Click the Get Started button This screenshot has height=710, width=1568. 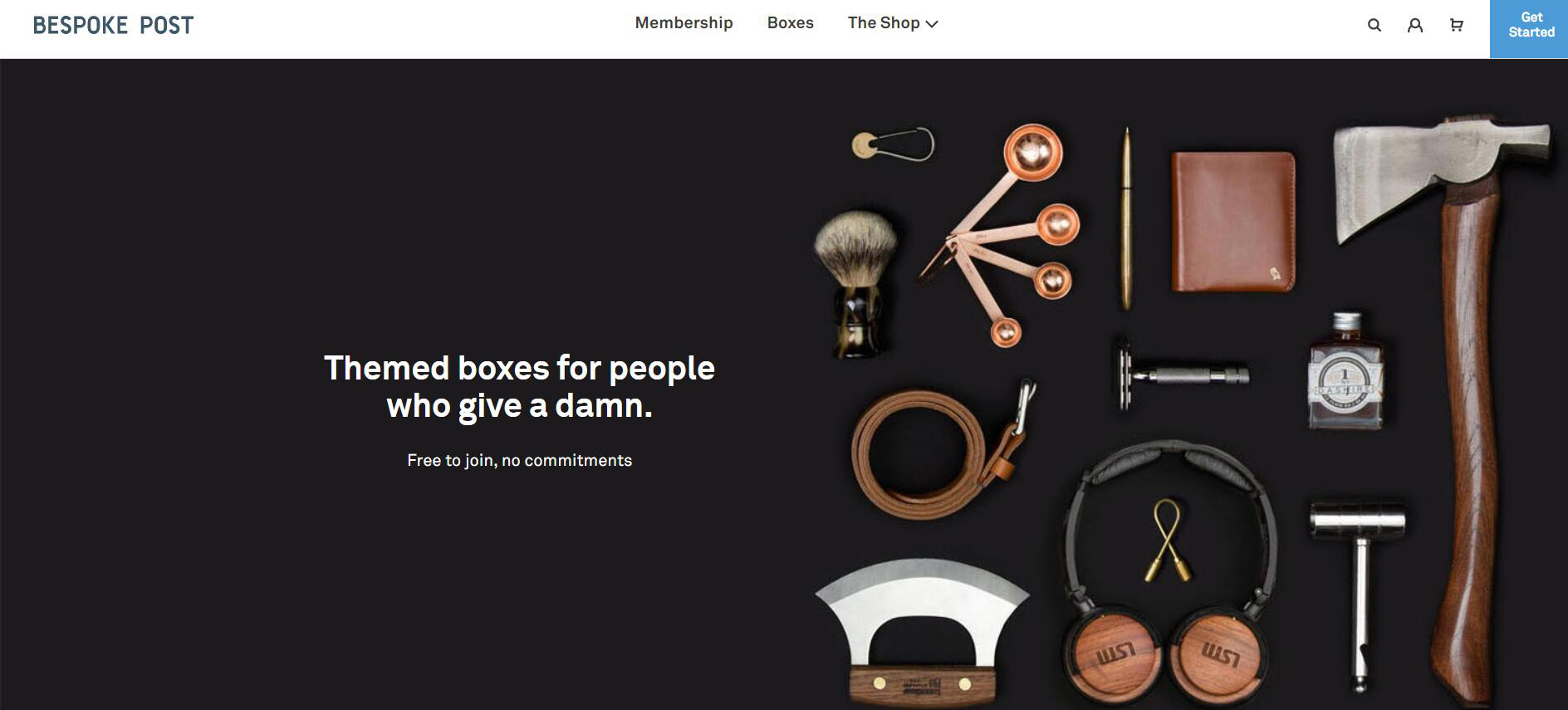click(x=1529, y=29)
